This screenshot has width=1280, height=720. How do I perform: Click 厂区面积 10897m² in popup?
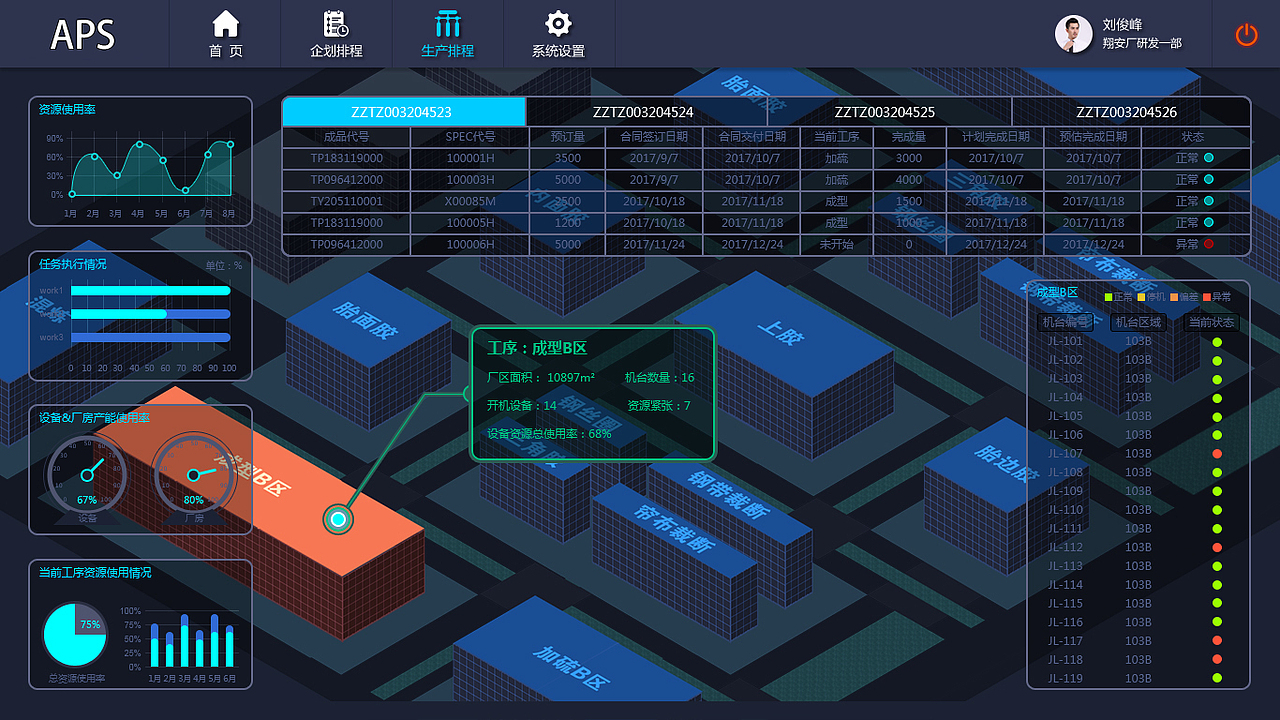(541, 378)
